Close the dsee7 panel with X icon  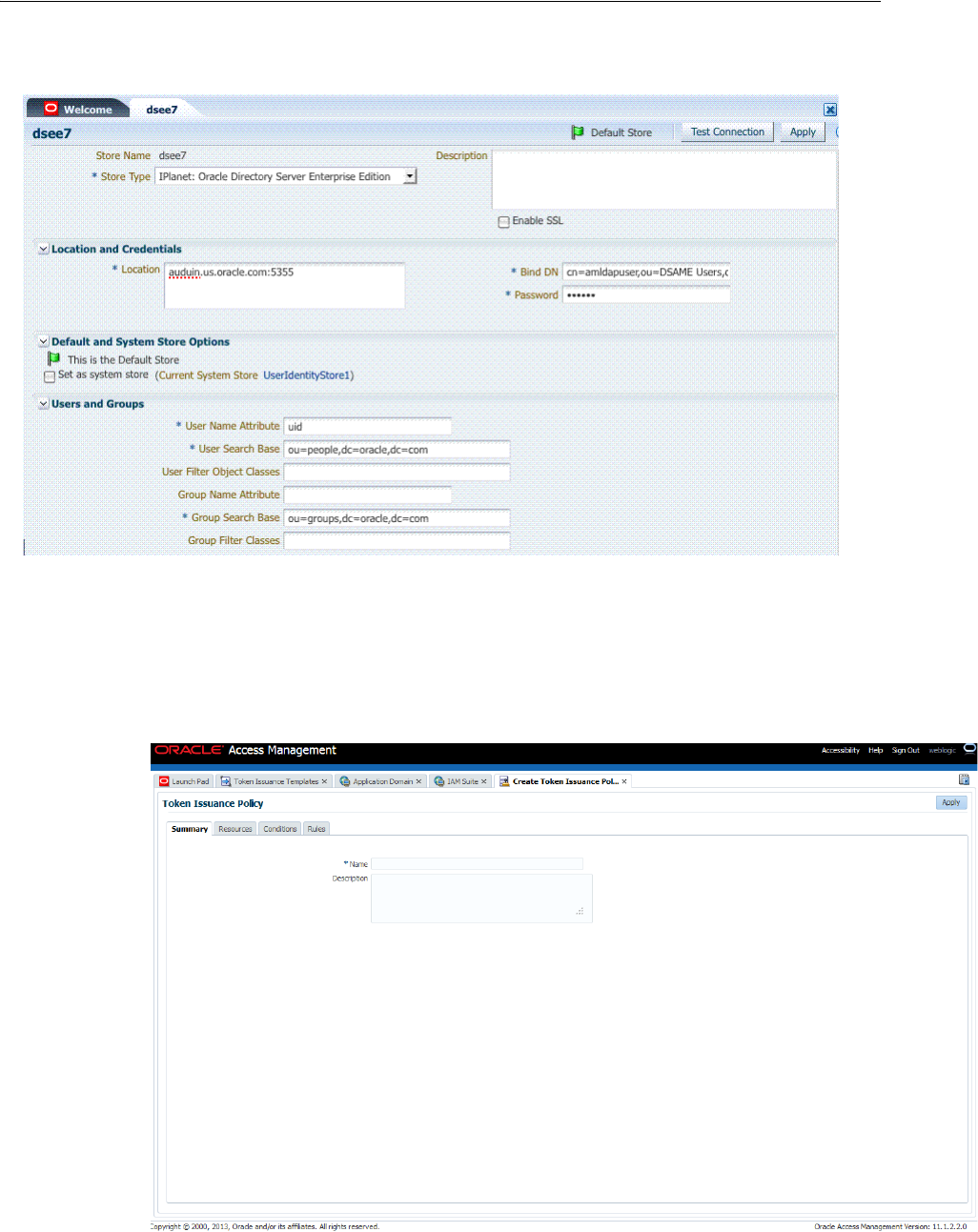[830, 110]
